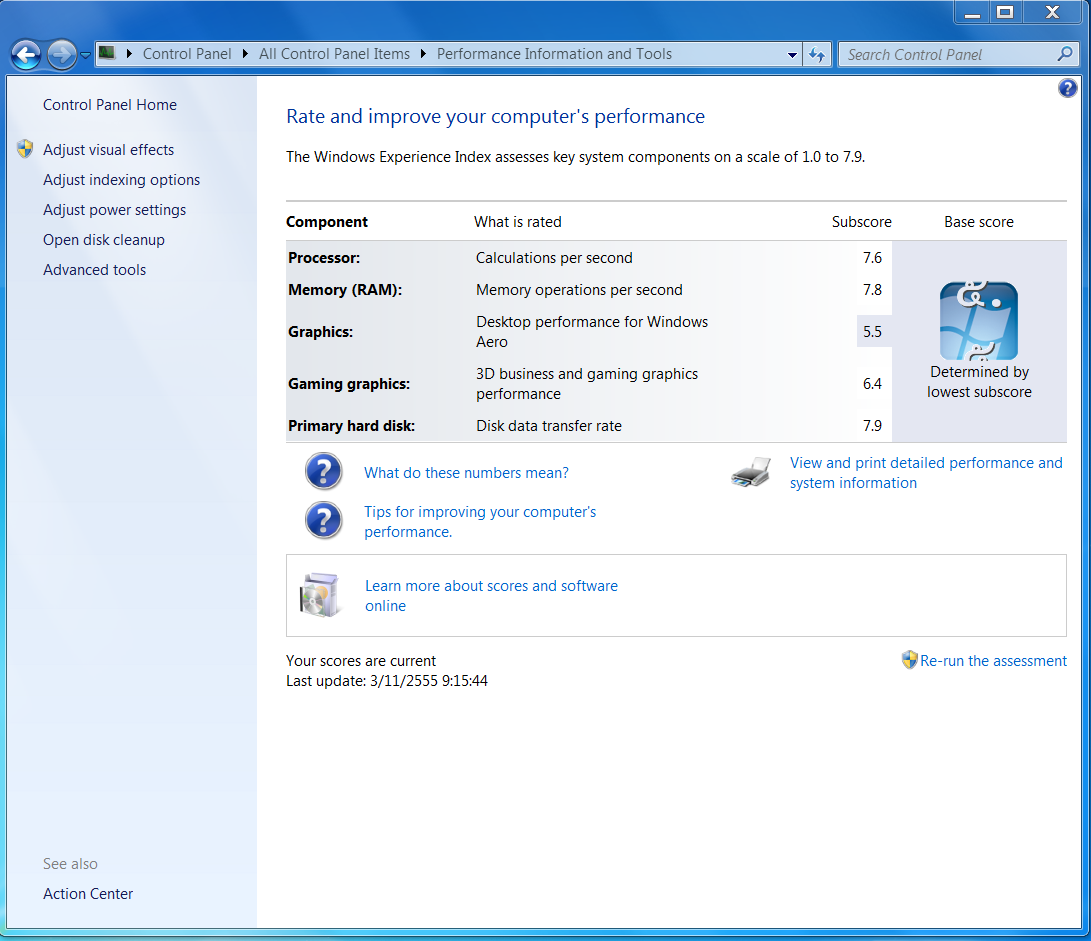Click shield icon beside Re-run the assessment
This screenshot has height=941, width=1091.
909,660
